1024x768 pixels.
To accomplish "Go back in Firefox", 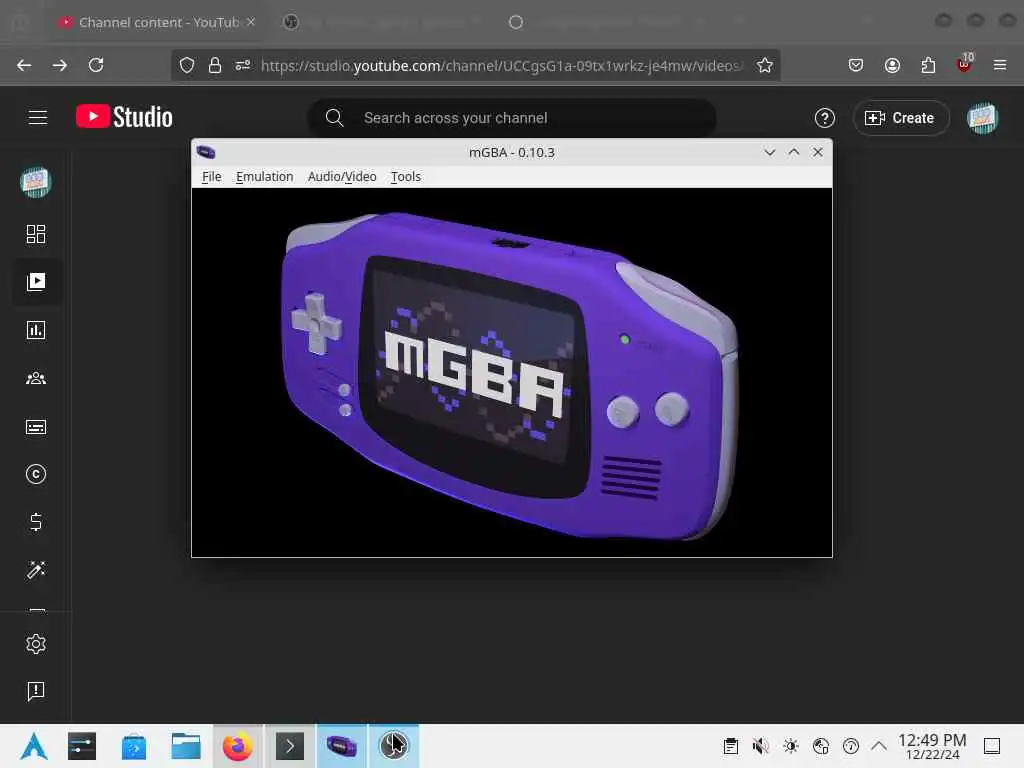I will 24,65.
